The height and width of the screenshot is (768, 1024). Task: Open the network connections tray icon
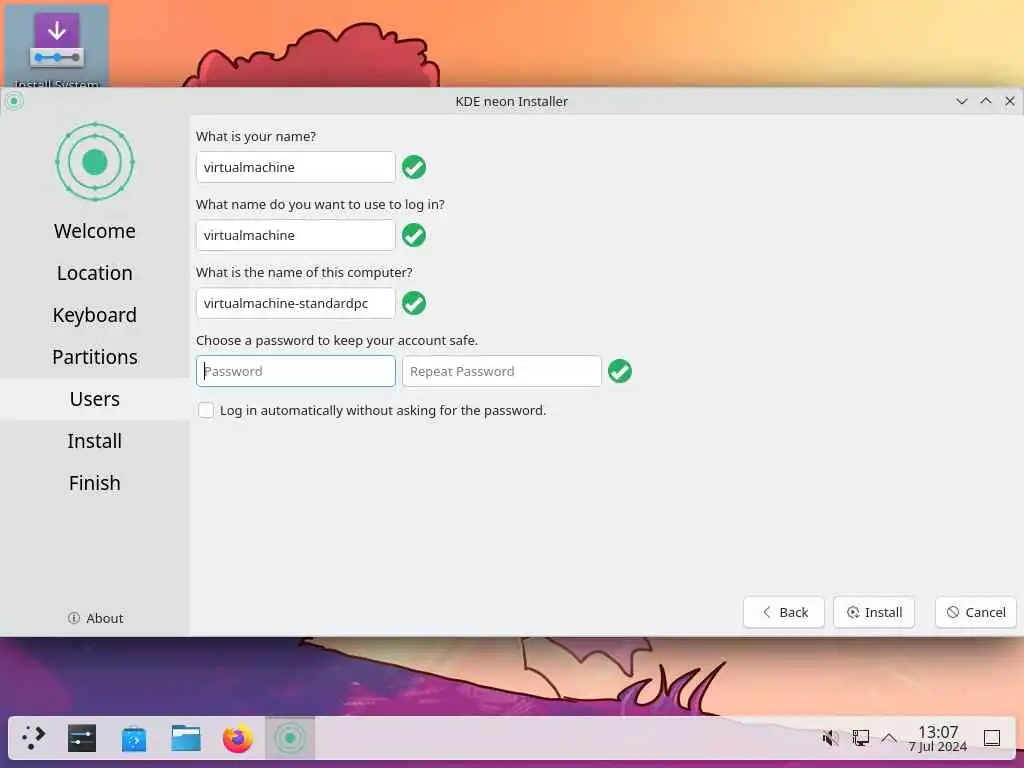[x=861, y=738]
